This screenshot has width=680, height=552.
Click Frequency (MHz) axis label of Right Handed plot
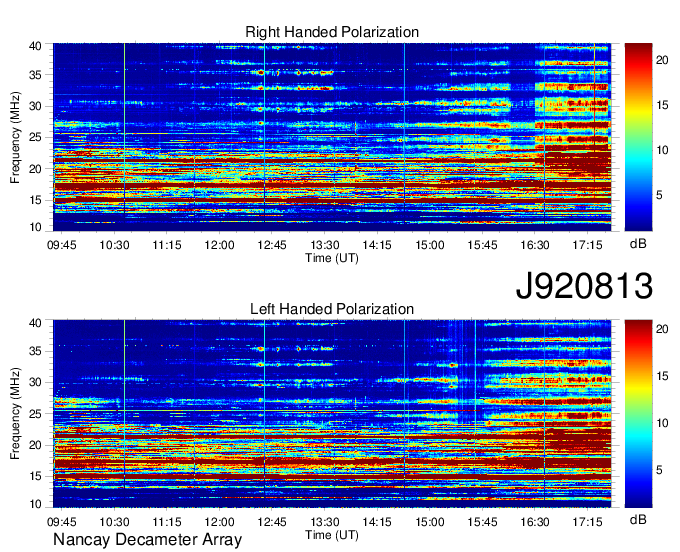[15, 137]
